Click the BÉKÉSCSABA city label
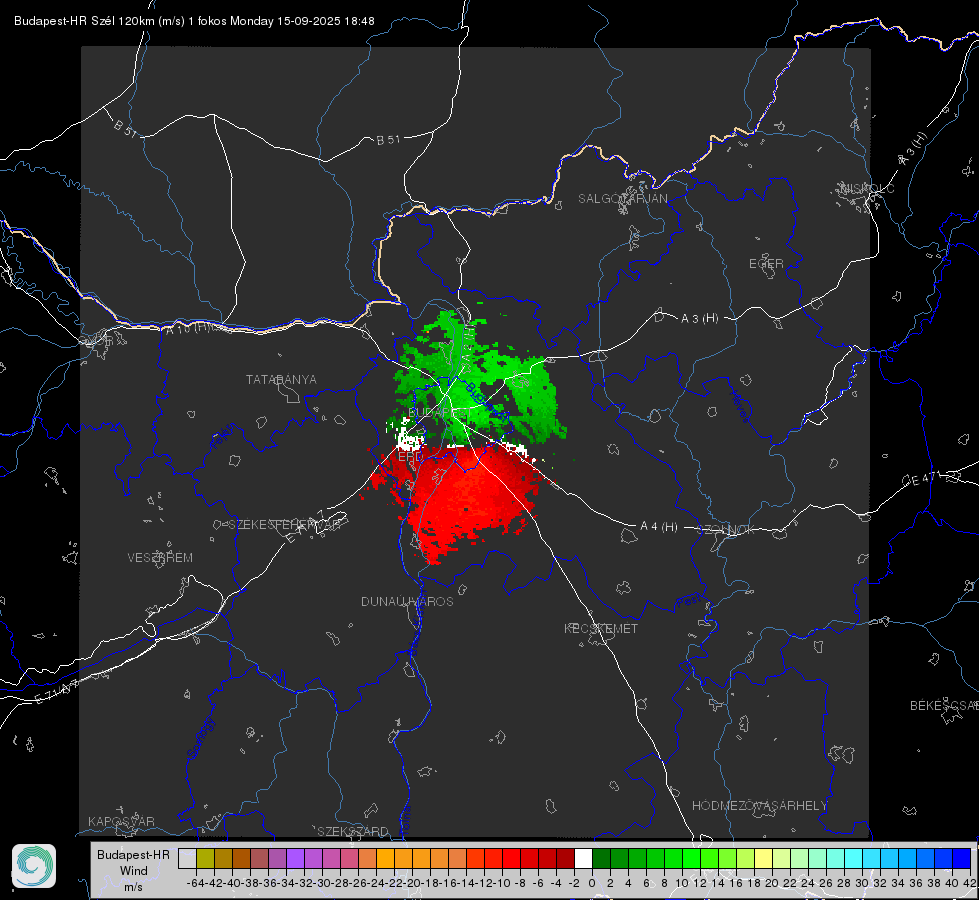Image resolution: width=979 pixels, height=900 pixels. pos(944,706)
